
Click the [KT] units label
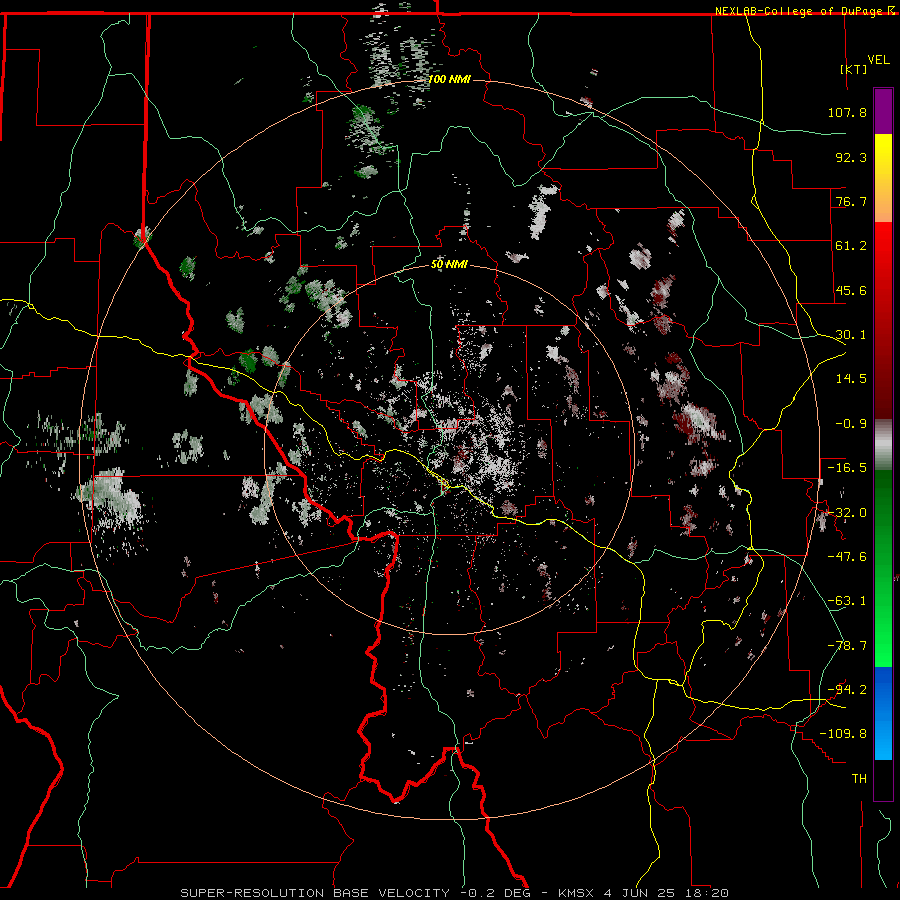click(x=853, y=69)
